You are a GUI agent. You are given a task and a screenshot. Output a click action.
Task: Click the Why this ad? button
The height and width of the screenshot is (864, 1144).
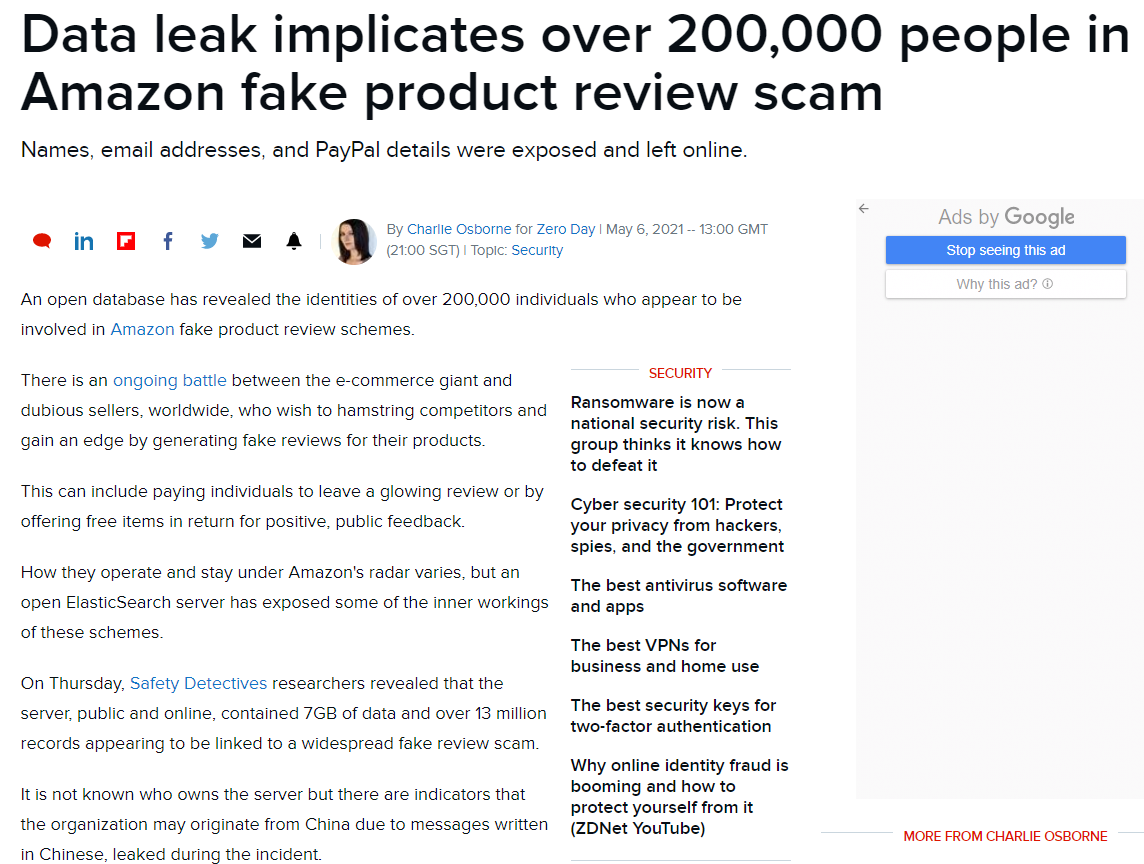(x=1005, y=284)
